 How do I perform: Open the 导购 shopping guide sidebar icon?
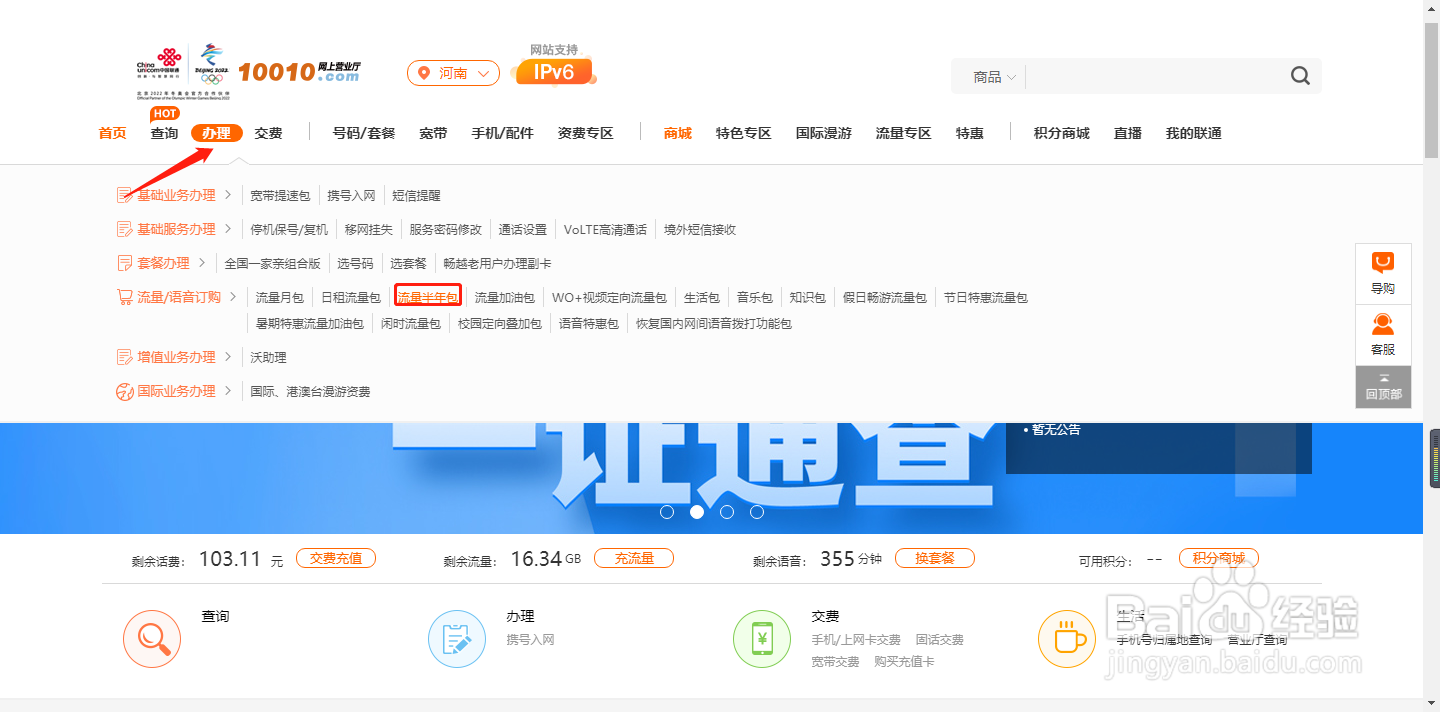tap(1383, 271)
